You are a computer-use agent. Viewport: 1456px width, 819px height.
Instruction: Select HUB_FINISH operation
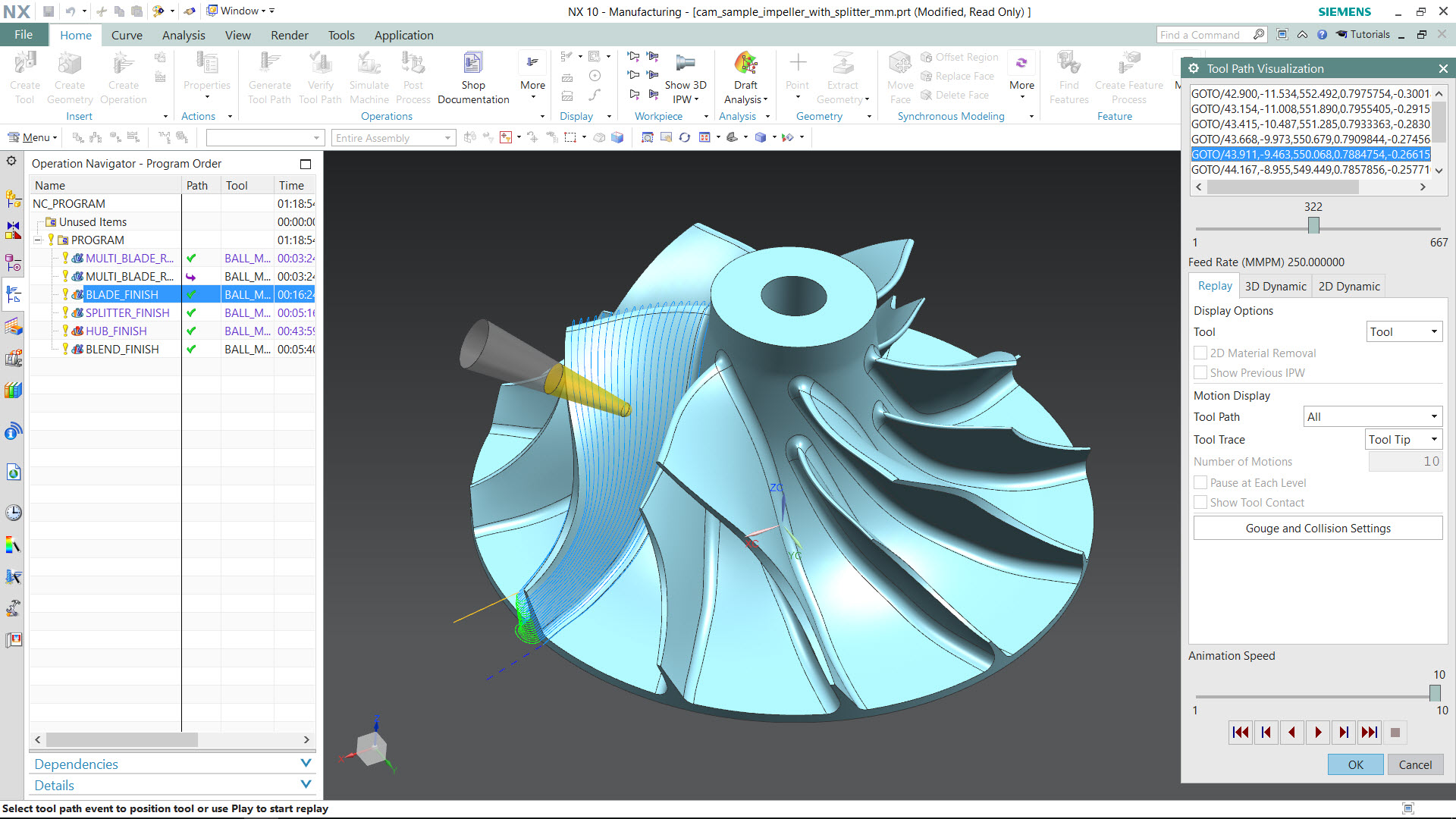pos(116,331)
